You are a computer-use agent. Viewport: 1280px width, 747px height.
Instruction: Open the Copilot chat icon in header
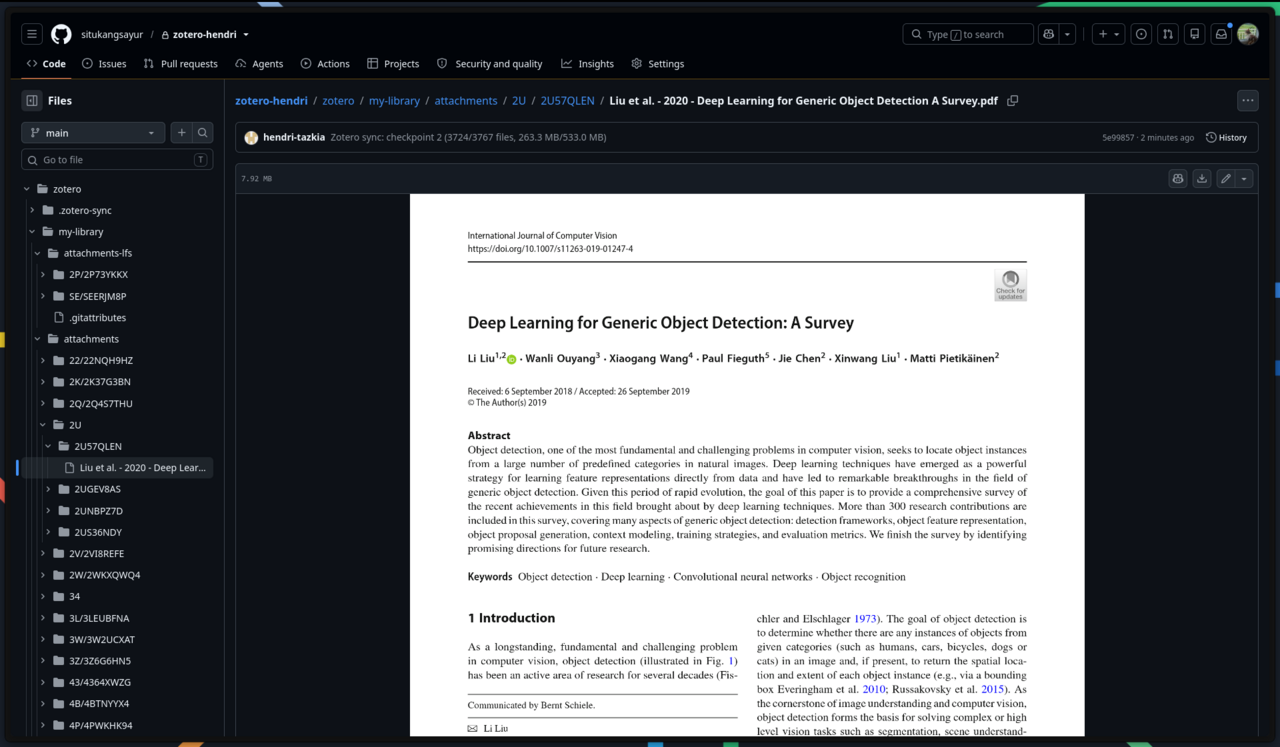click(x=1048, y=34)
